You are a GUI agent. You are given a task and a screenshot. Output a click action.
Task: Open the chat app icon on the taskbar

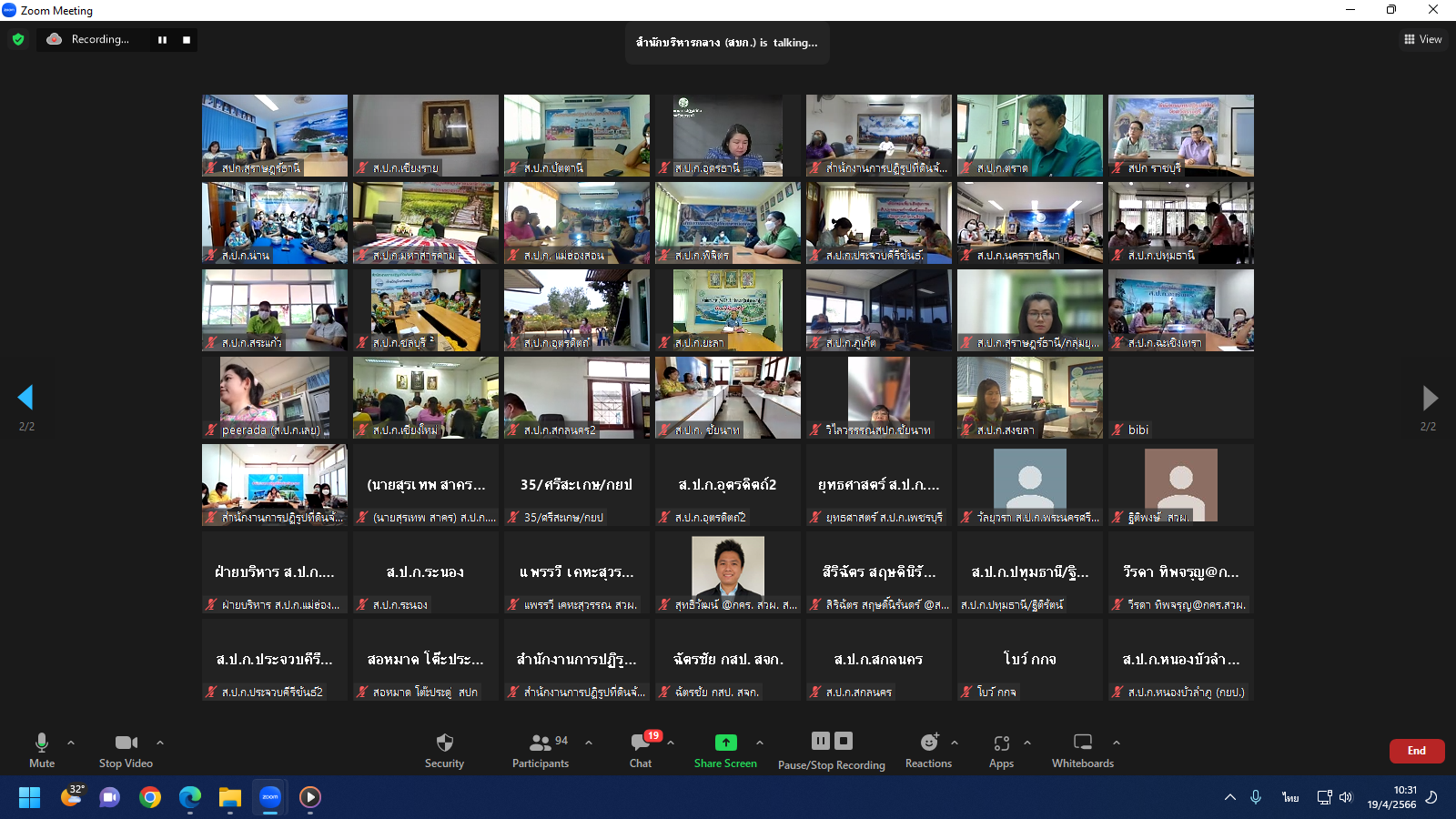tap(110, 797)
